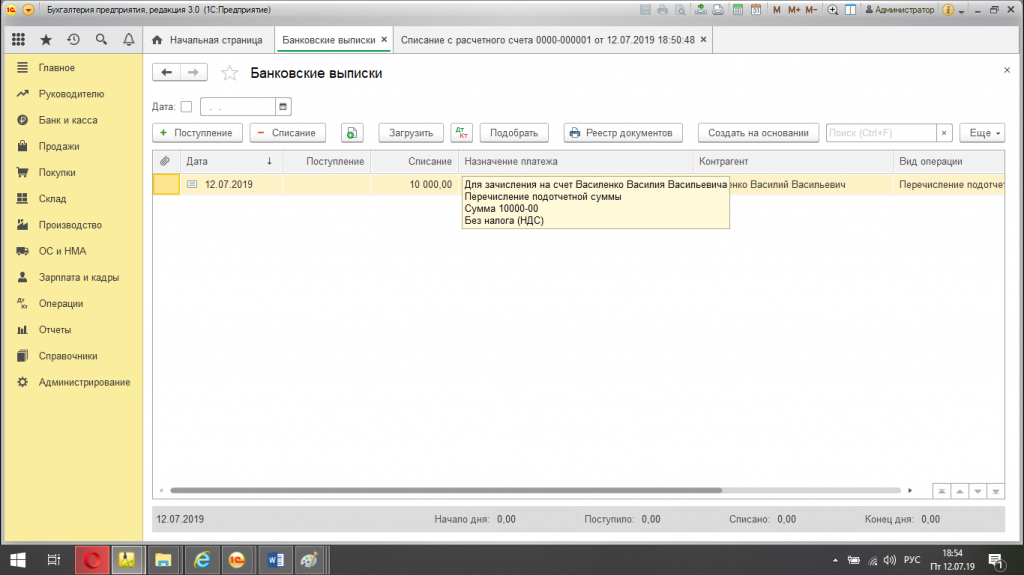This screenshot has width=1024, height=575.
Task: Open Покупки section
Action: (x=73, y=172)
